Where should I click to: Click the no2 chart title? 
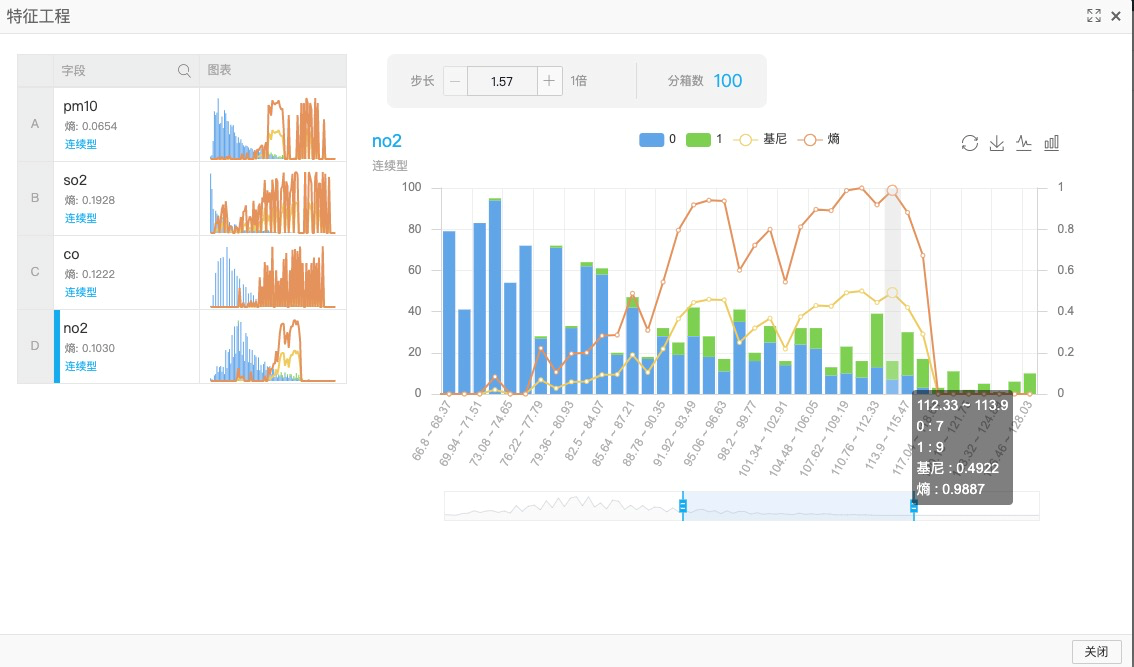[387, 141]
